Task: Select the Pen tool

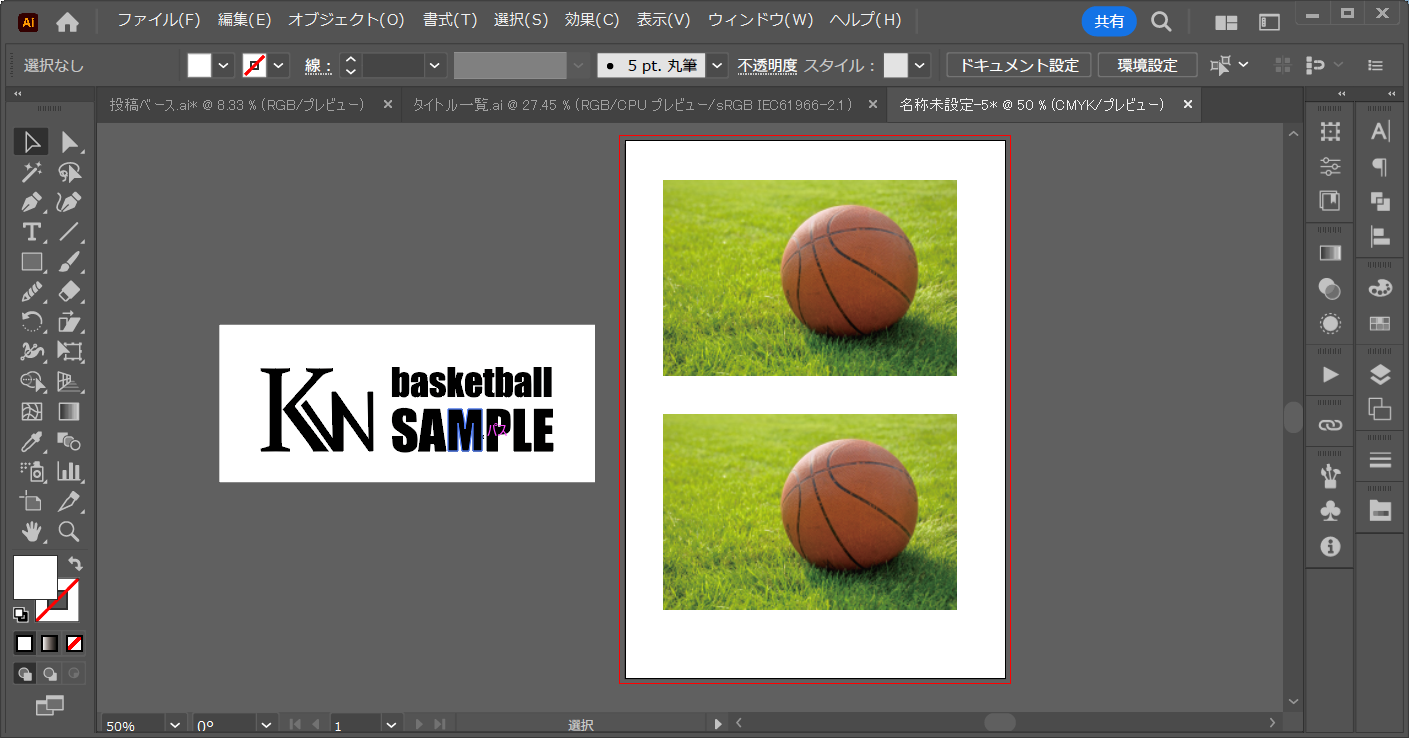Action: [32, 202]
